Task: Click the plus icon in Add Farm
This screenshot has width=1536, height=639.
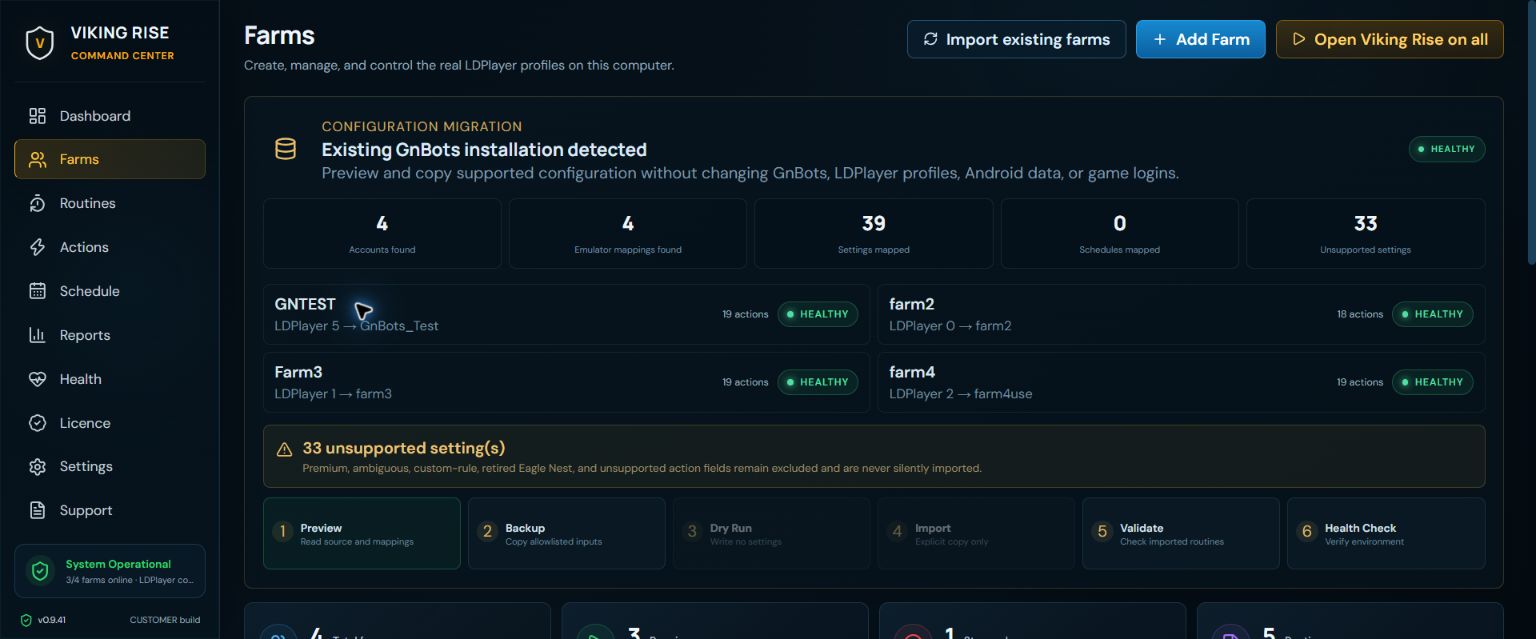Action: coord(1160,39)
